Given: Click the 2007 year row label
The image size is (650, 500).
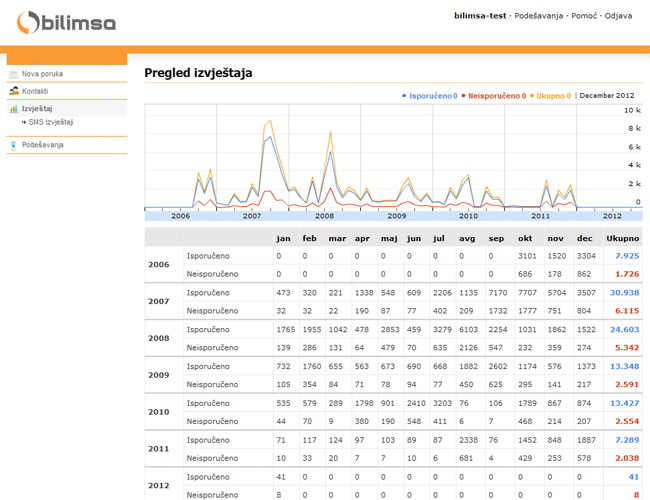Looking at the screenshot, I should (159, 301).
